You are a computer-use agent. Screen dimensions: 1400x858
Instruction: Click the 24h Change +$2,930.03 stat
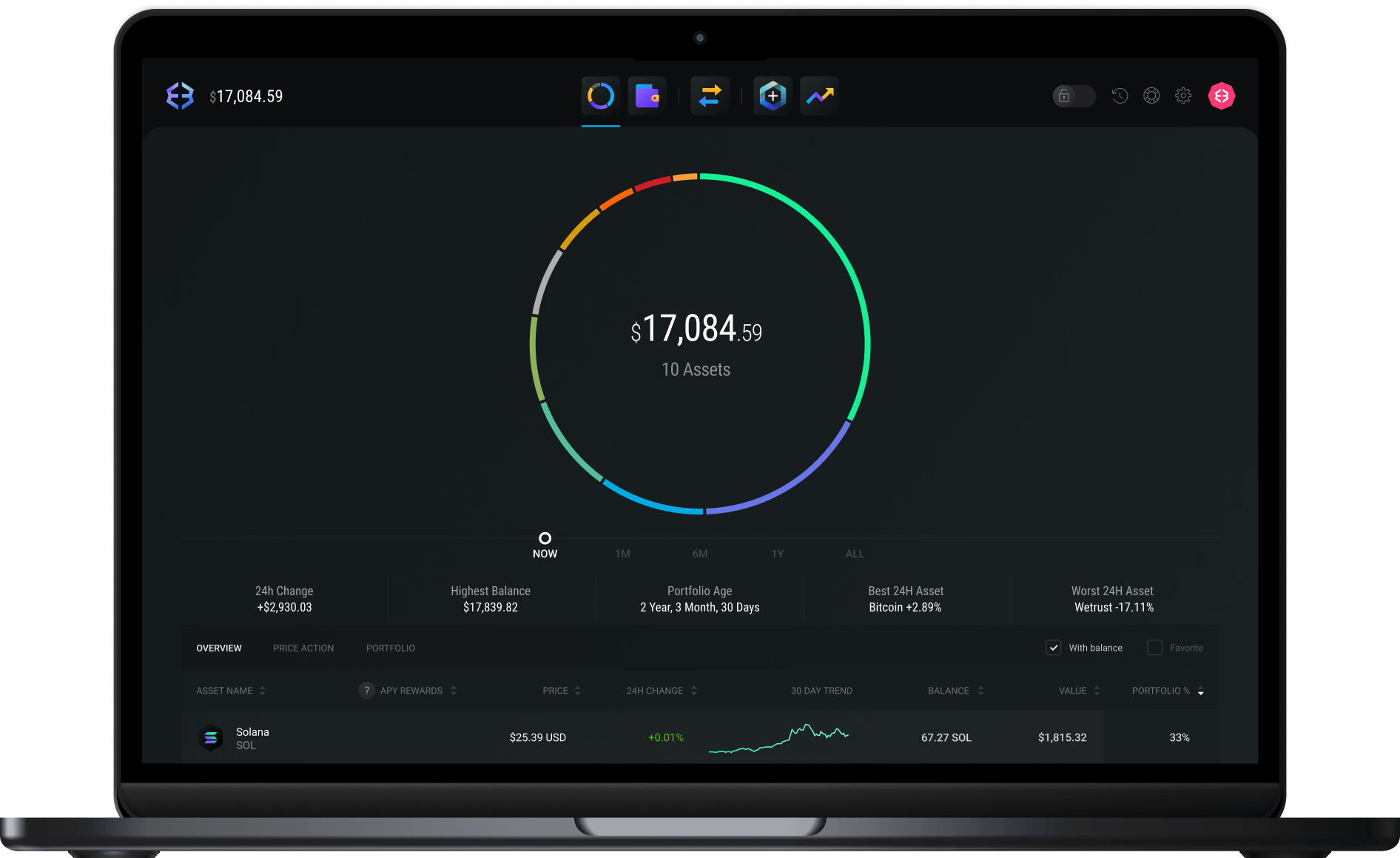tap(284, 599)
